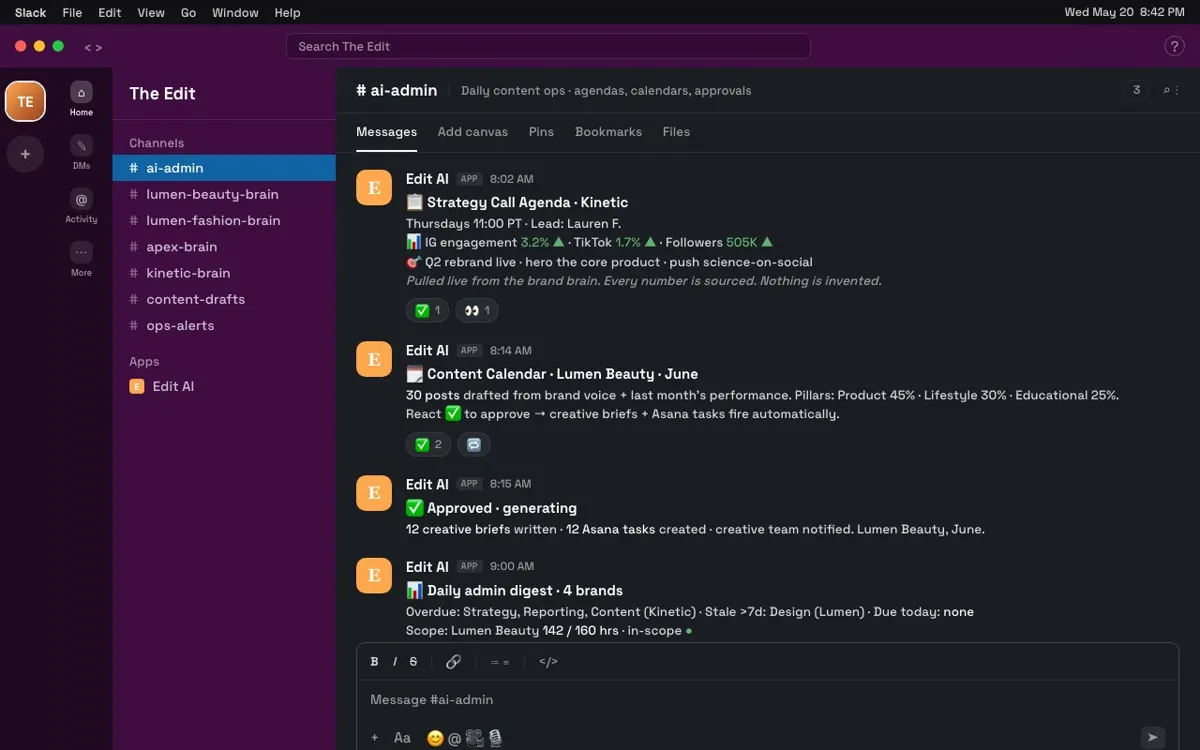This screenshot has height=750, width=1200.
Task: Open the emoji picker in composer
Action: click(x=435, y=738)
